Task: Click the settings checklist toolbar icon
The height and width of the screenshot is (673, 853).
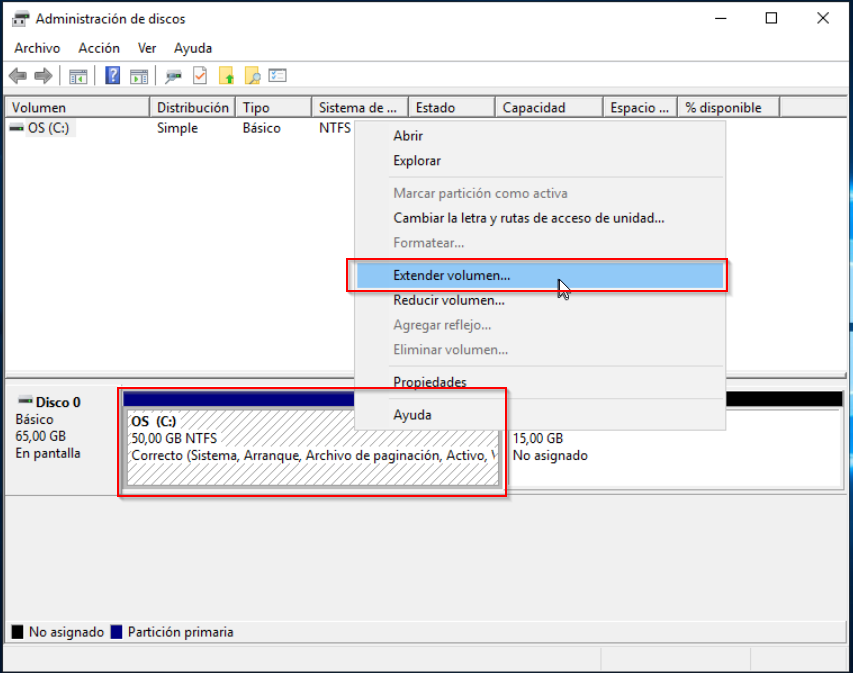Action: [x=278, y=76]
